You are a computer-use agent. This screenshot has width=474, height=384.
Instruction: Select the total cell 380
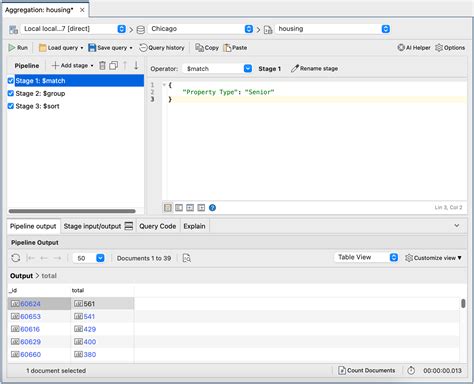coord(102,354)
